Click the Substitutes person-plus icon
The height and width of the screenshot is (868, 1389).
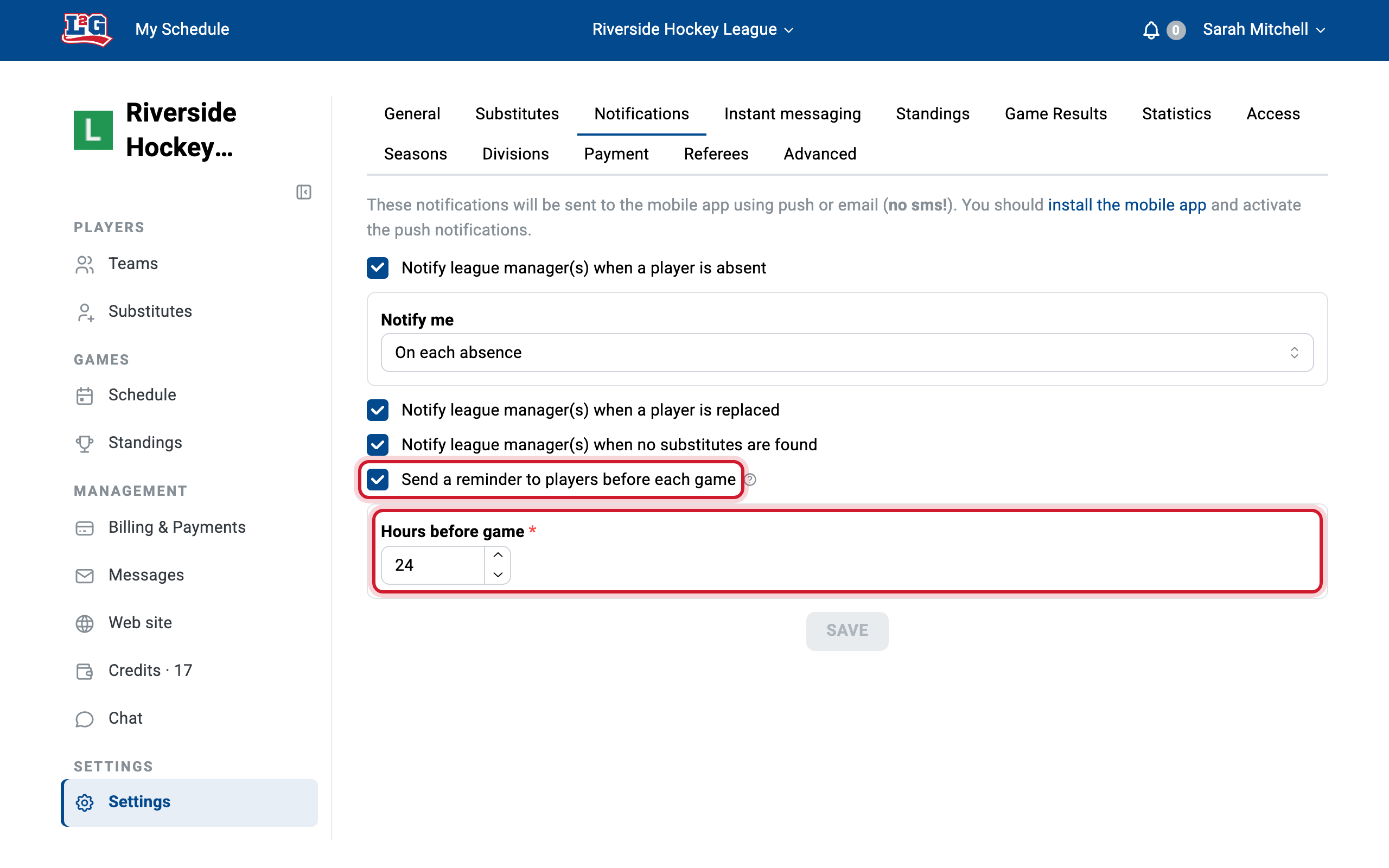85,312
